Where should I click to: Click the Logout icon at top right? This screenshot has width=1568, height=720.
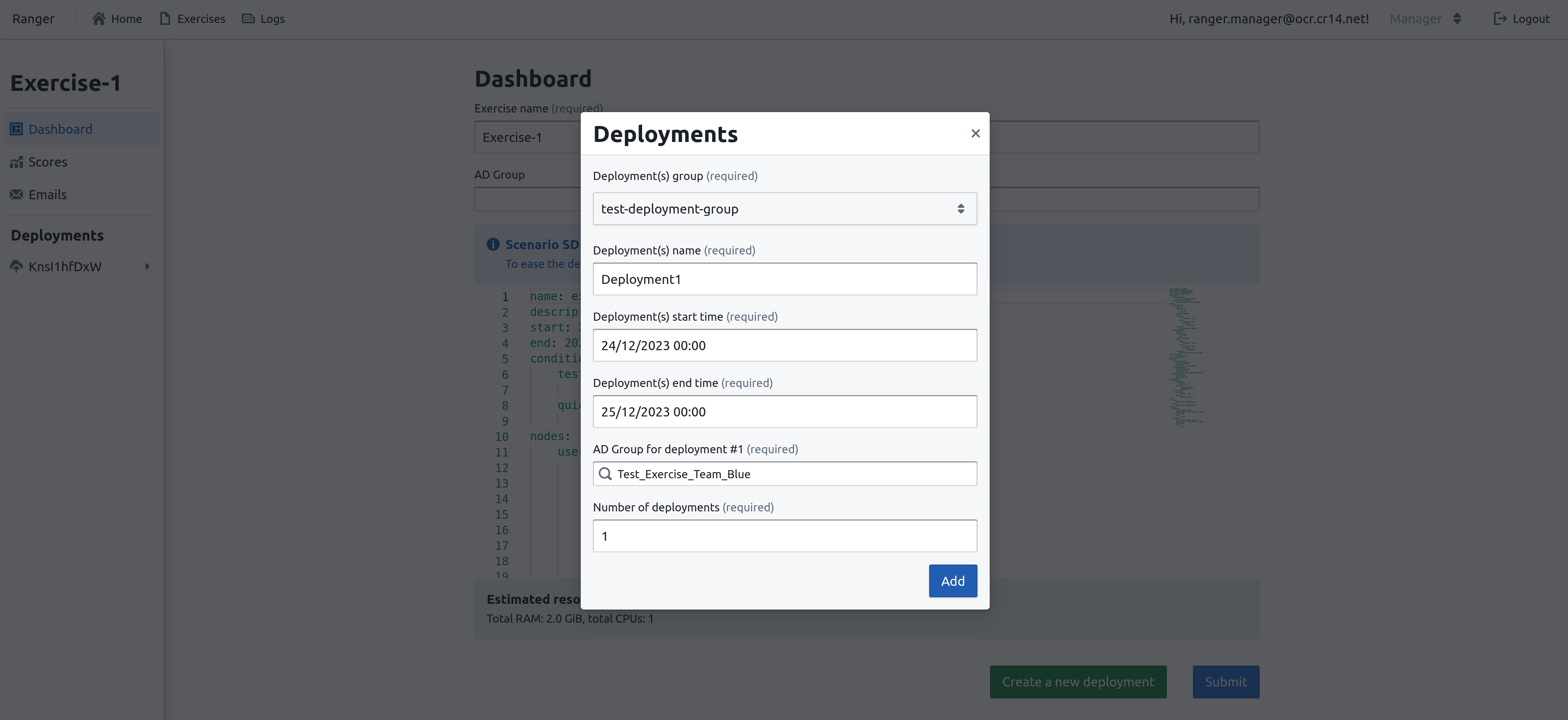(x=1500, y=18)
